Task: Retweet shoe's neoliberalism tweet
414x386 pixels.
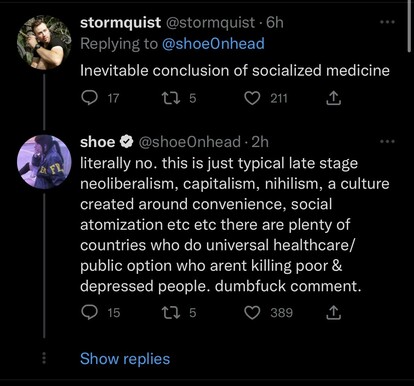Action: pyautogui.click(x=170, y=312)
